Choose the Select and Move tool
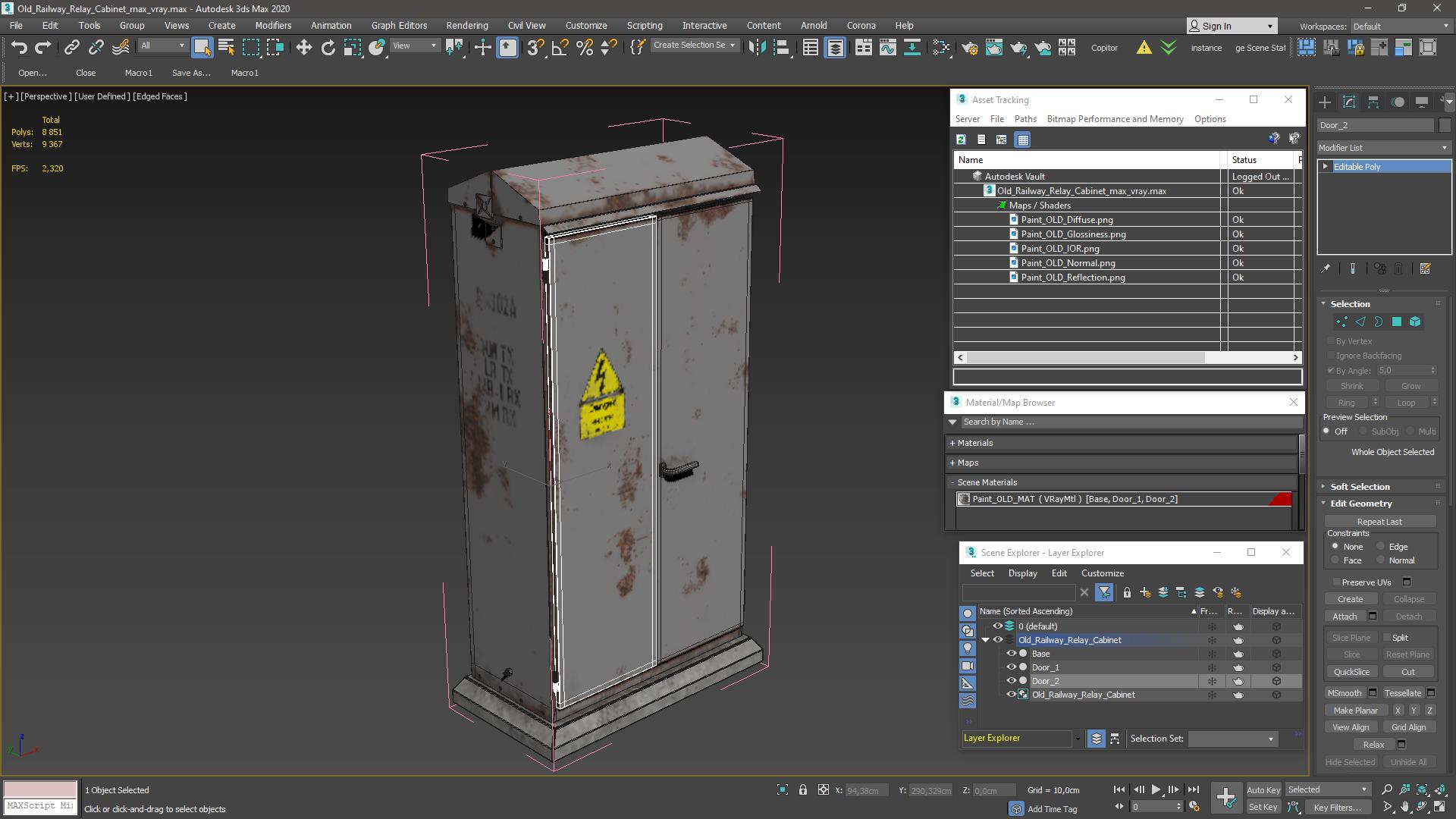This screenshot has width=1456, height=819. [x=303, y=47]
